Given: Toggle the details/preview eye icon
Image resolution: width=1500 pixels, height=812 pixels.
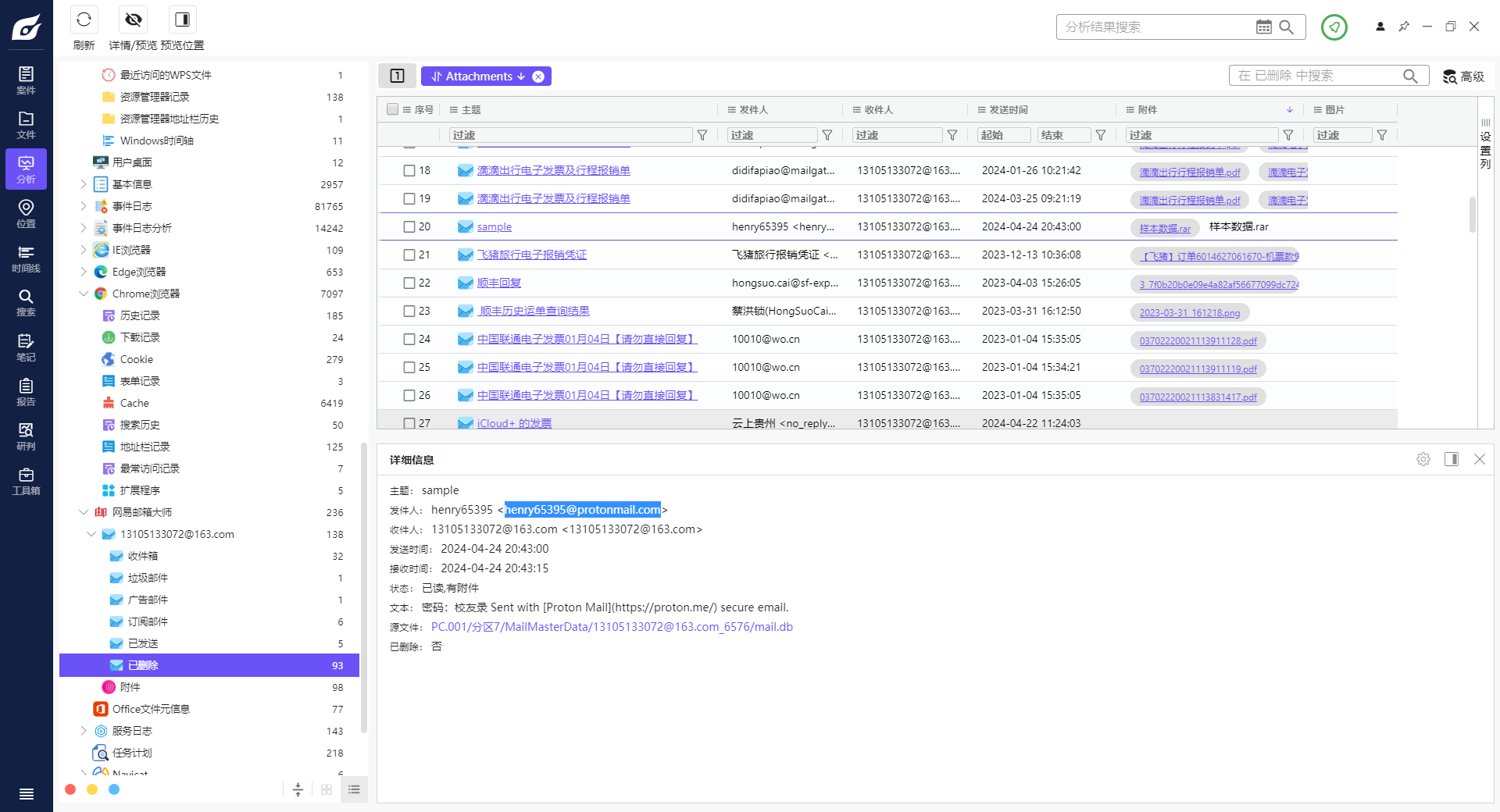Looking at the screenshot, I should (x=134, y=20).
